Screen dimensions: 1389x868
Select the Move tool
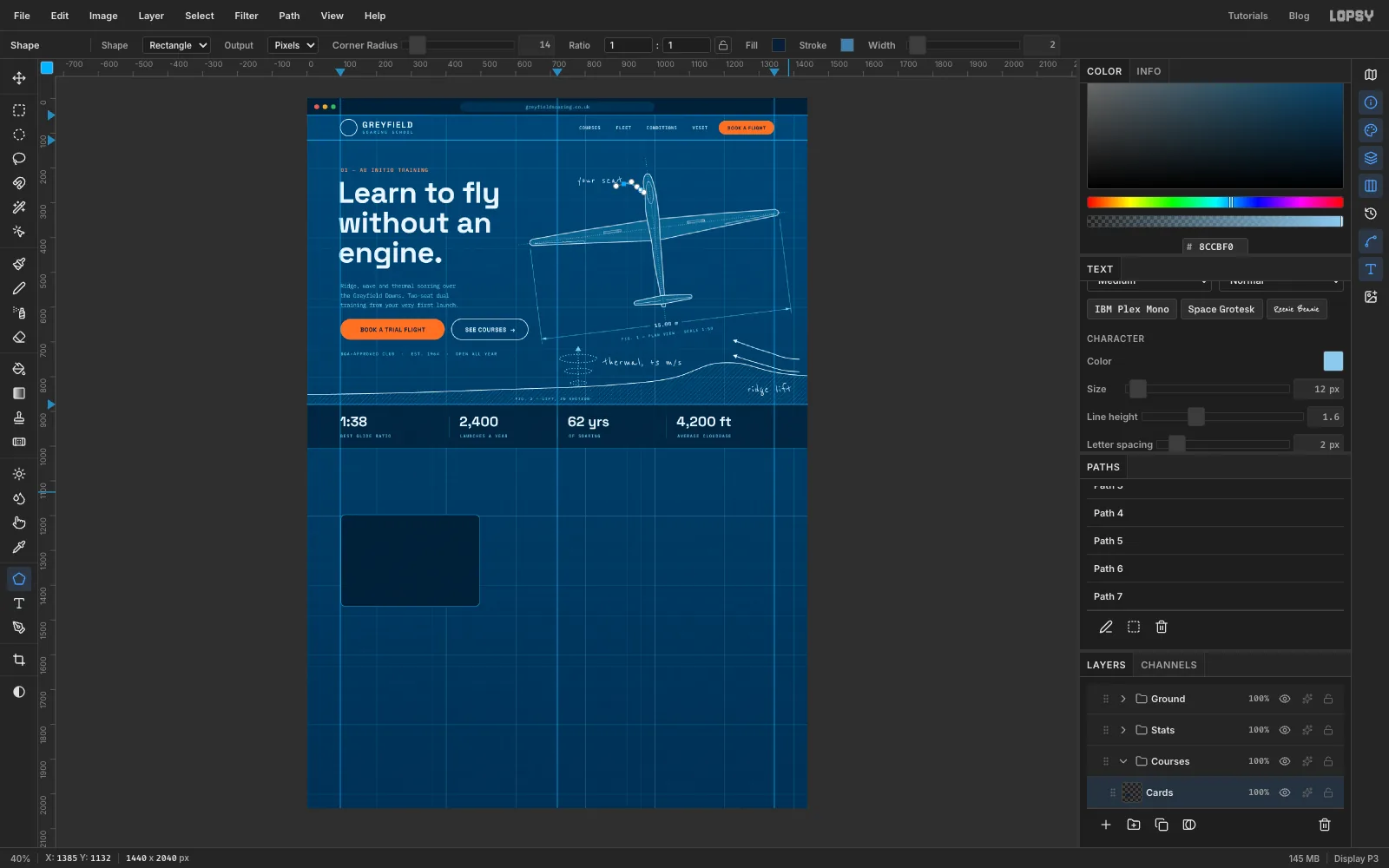click(19, 78)
